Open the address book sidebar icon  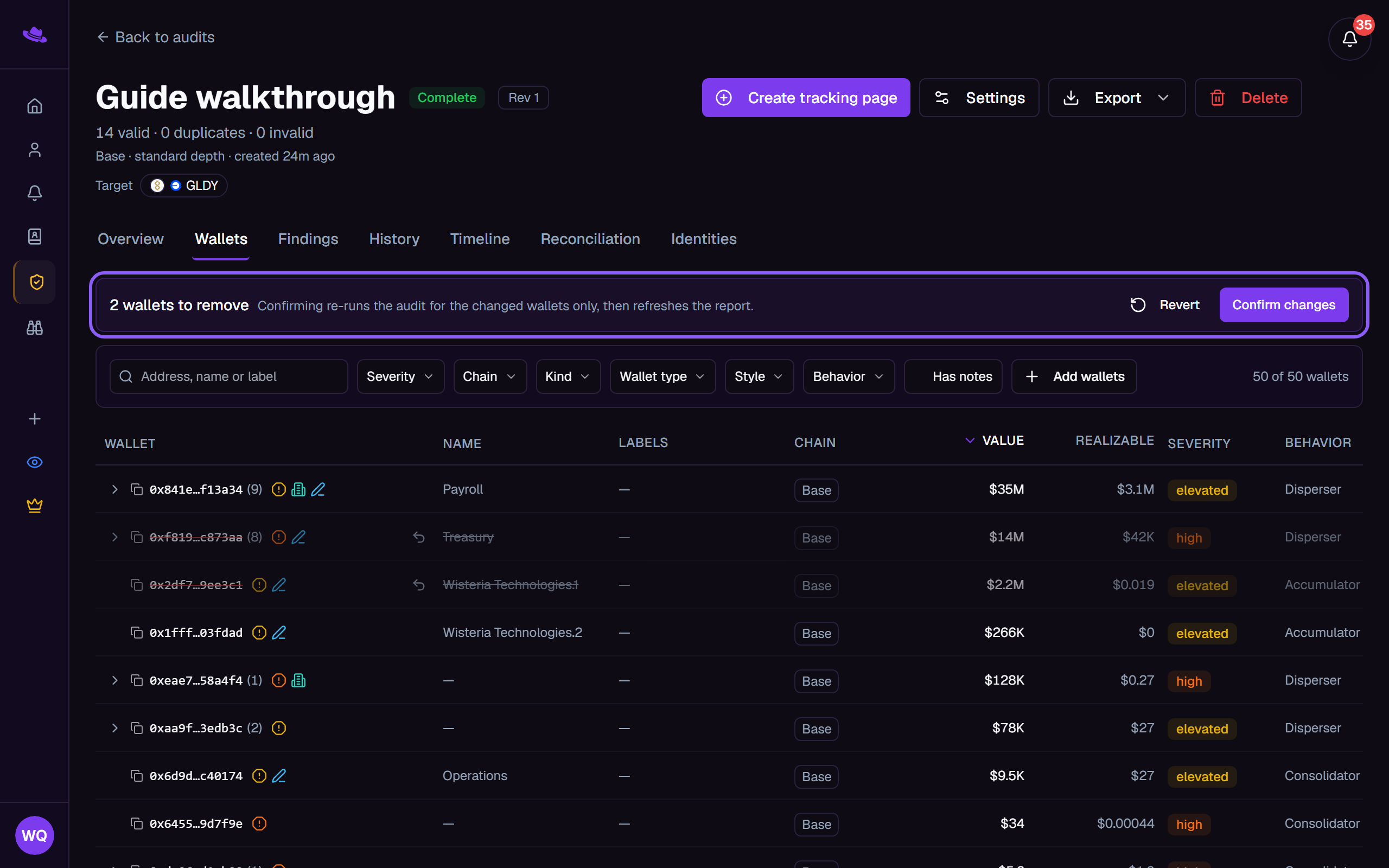tap(34, 237)
